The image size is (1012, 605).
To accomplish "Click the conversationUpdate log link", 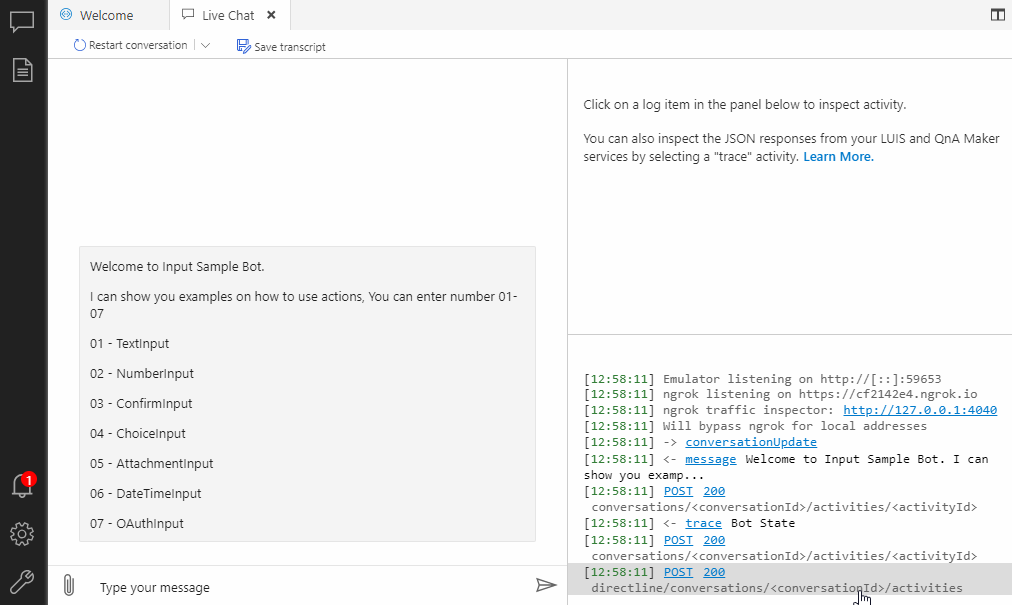I will click(x=750, y=442).
